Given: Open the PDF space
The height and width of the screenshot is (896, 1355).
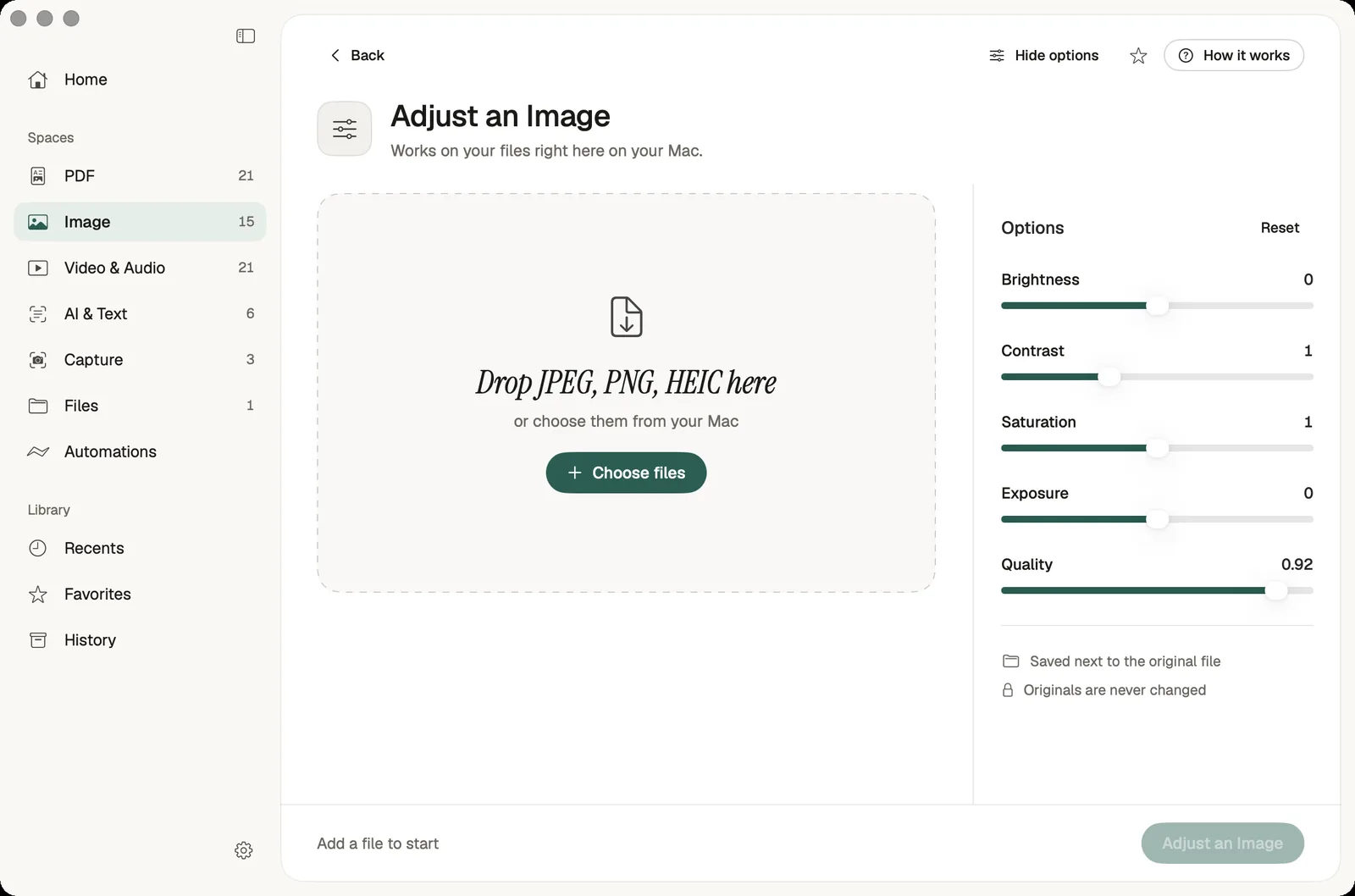Looking at the screenshot, I should (140, 176).
